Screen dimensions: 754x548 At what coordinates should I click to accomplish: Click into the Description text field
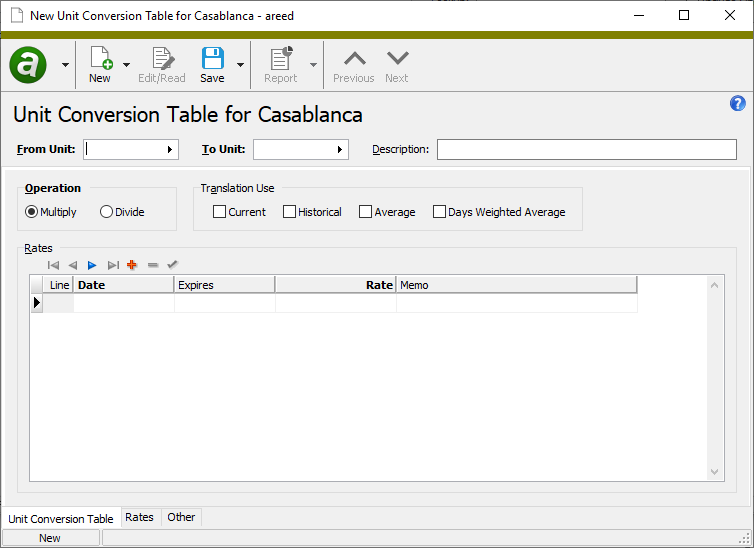586,150
